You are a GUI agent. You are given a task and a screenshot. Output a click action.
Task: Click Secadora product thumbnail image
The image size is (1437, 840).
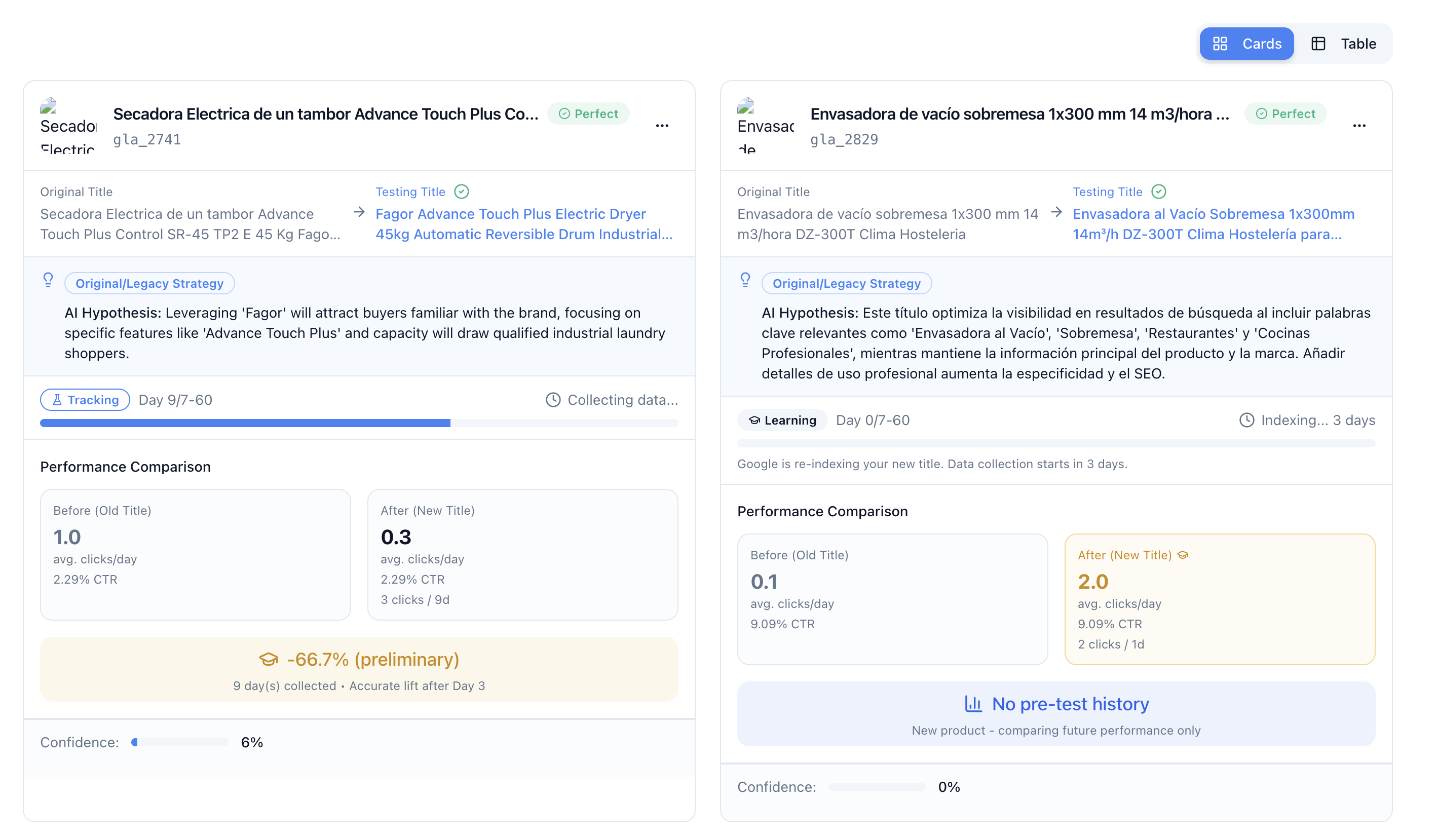(67, 126)
